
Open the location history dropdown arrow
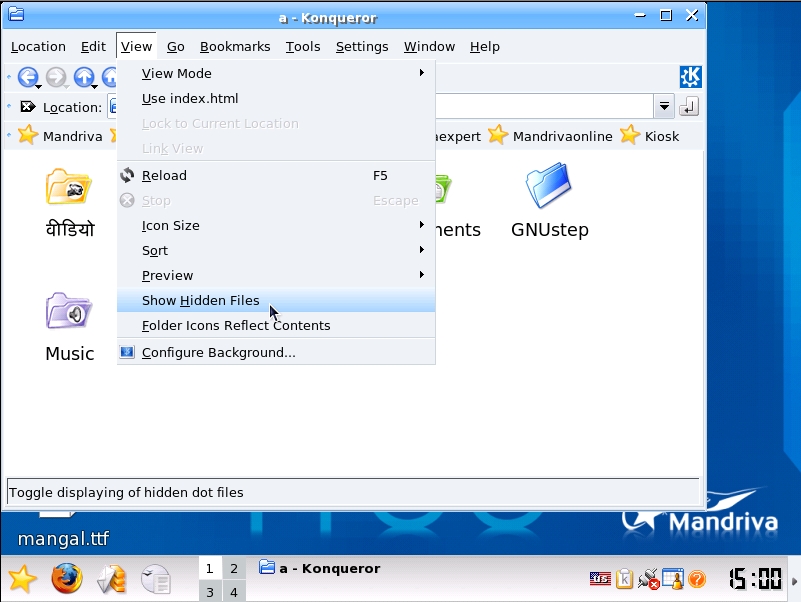click(x=664, y=107)
